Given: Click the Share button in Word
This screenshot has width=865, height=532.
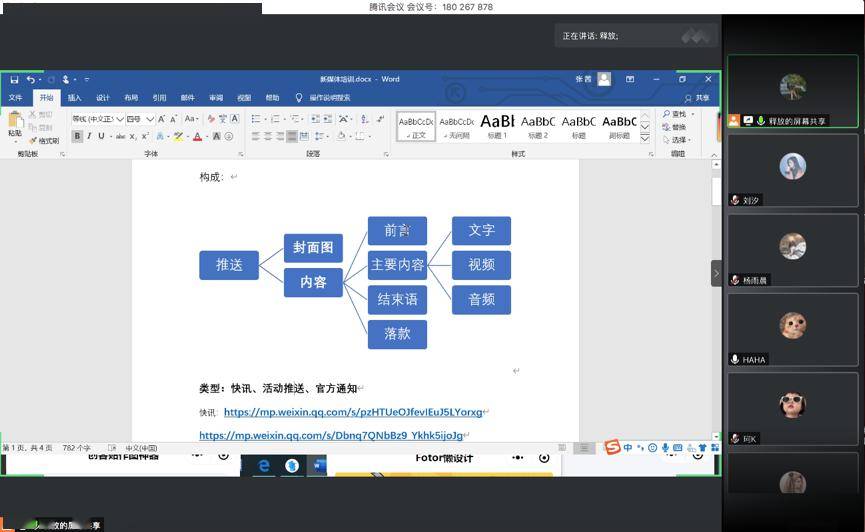Looking at the screenshot, I should coord(697,98).
